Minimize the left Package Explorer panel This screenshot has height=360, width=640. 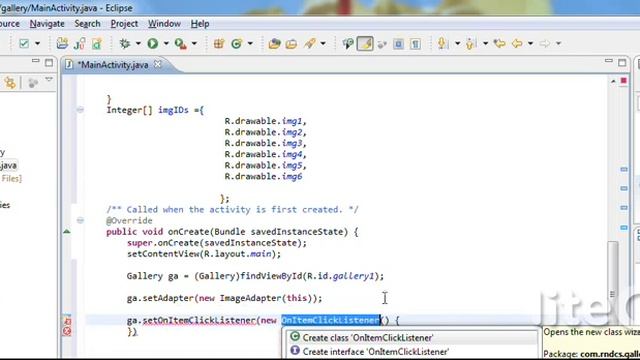pyautogui.click(x=36, y=61)
